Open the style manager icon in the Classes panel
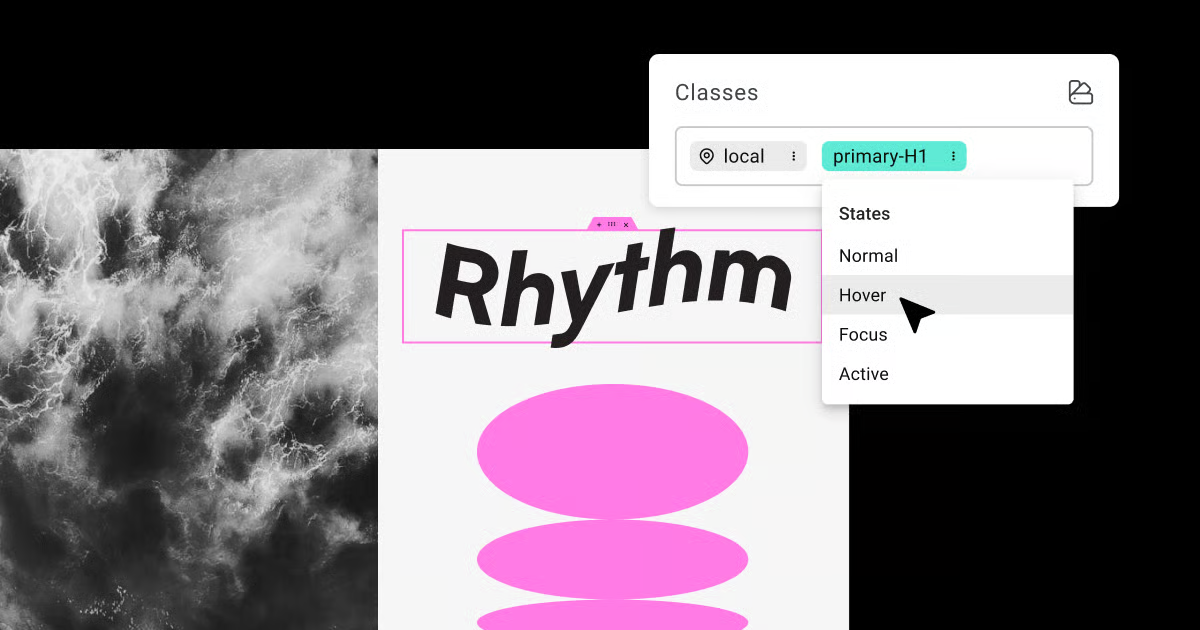The width and height of the screenshot is (1200, 630). coord(1080,92)
